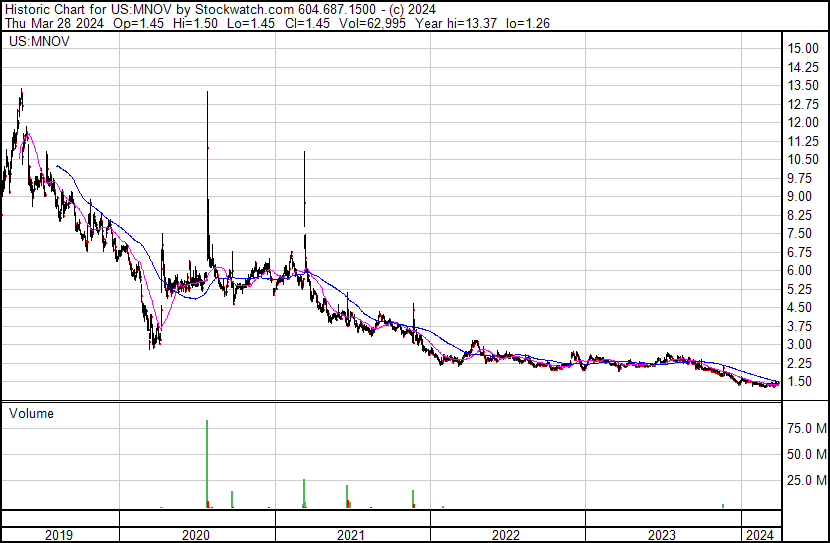
Task: Click the highest price spike peak in 2020
Action: click(207, 93)
